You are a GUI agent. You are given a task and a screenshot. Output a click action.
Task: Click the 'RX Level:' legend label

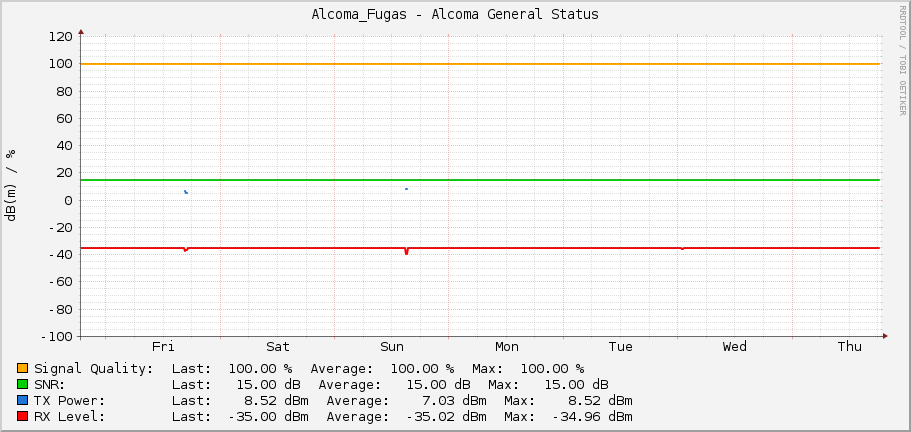(70, 416)
